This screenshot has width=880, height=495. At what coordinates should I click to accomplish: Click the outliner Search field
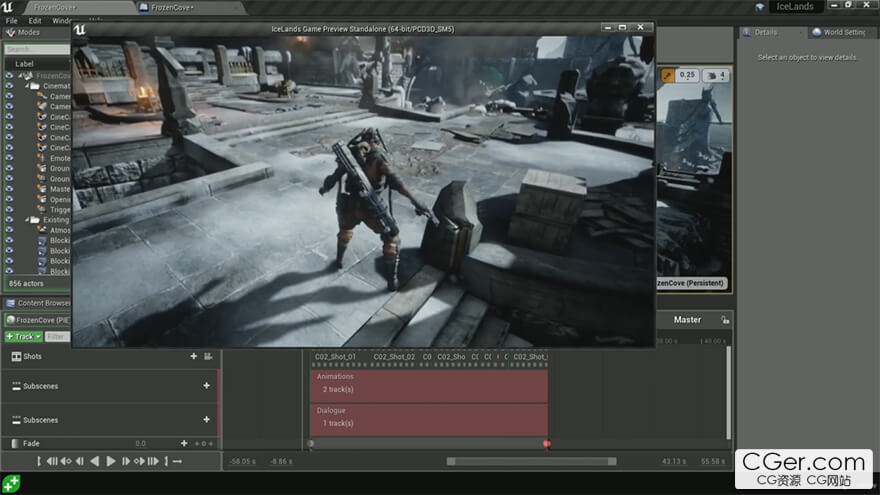click(37, 49)
